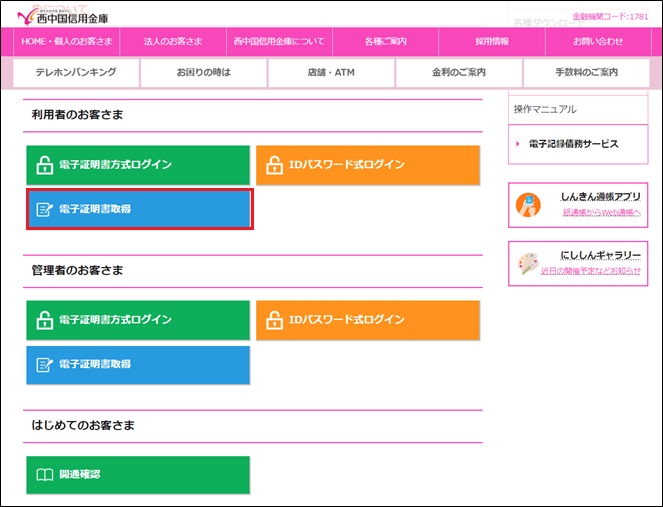
Task: Click lock icon on 利用者 IDパスワード式ログイン
Action: tap(273, 165)
